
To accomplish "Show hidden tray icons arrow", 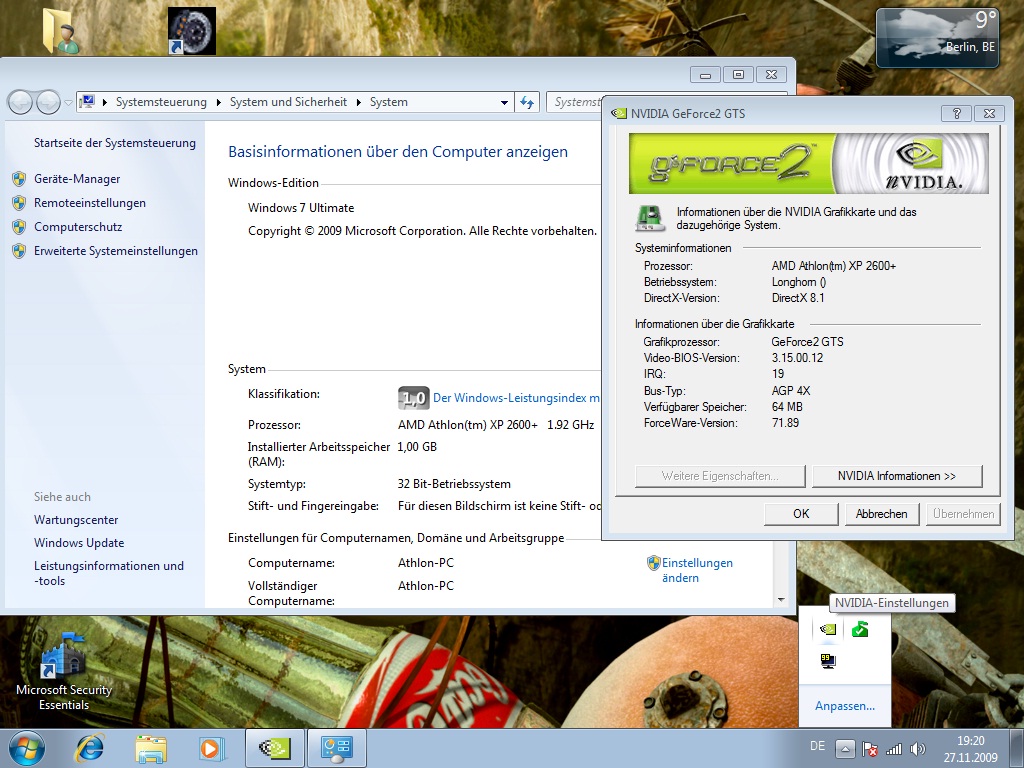I will [x=845, y=749].
